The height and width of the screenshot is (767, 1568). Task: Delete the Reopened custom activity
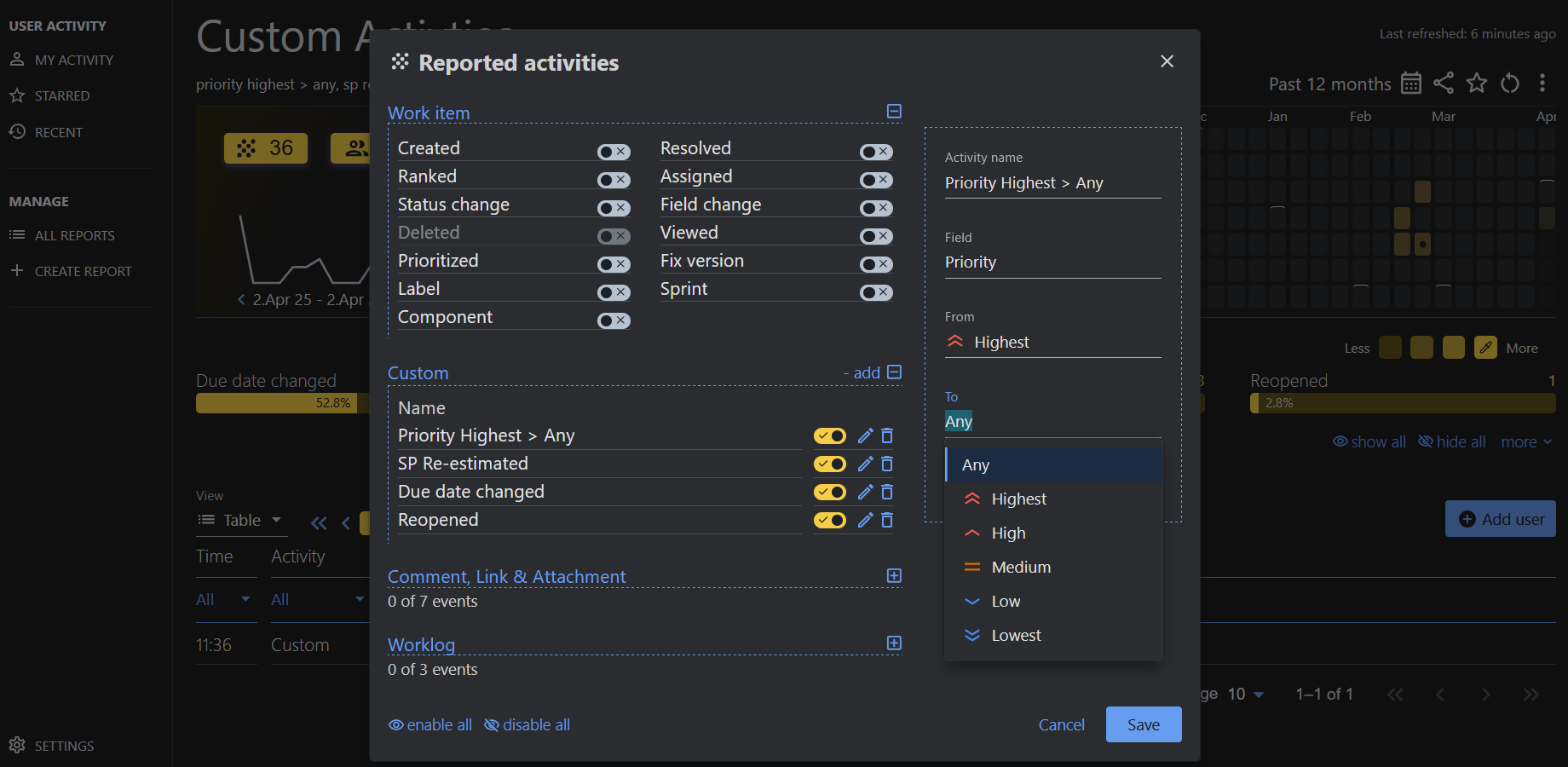(886, 520)
